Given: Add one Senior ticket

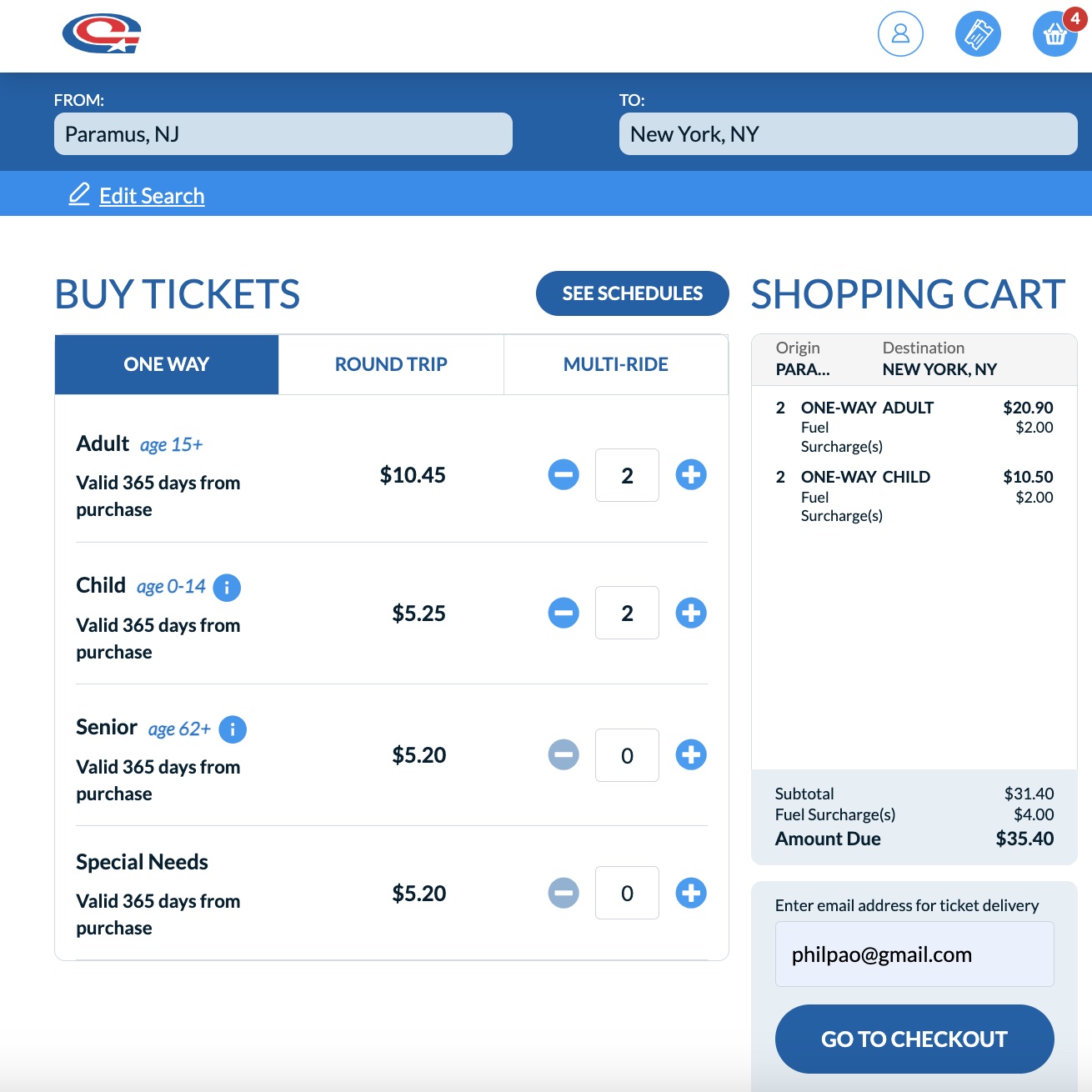Looking at the screenshot, I should tap(691, 755).
